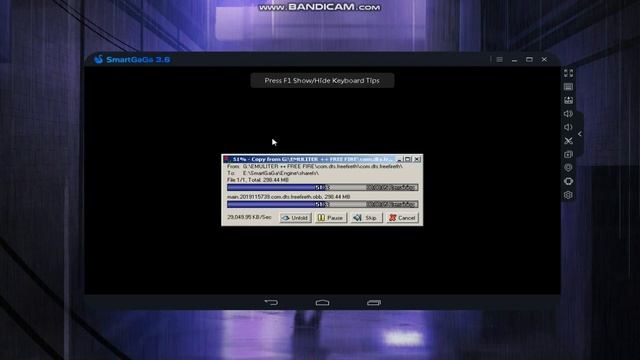This screenshot has width=640, height=360.
Task: Pause the file copy operation
Action: (331, 218)
